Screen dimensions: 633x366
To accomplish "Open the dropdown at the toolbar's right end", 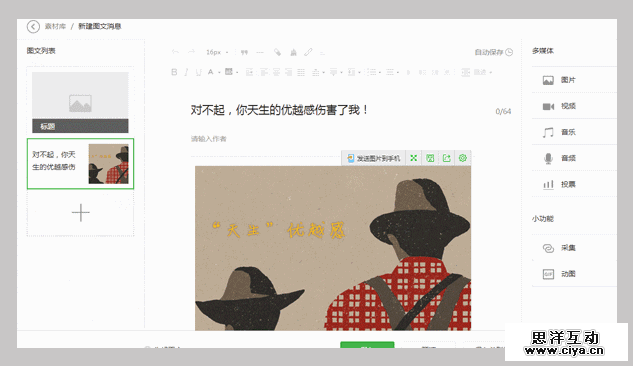I will [x=490, y=73].
